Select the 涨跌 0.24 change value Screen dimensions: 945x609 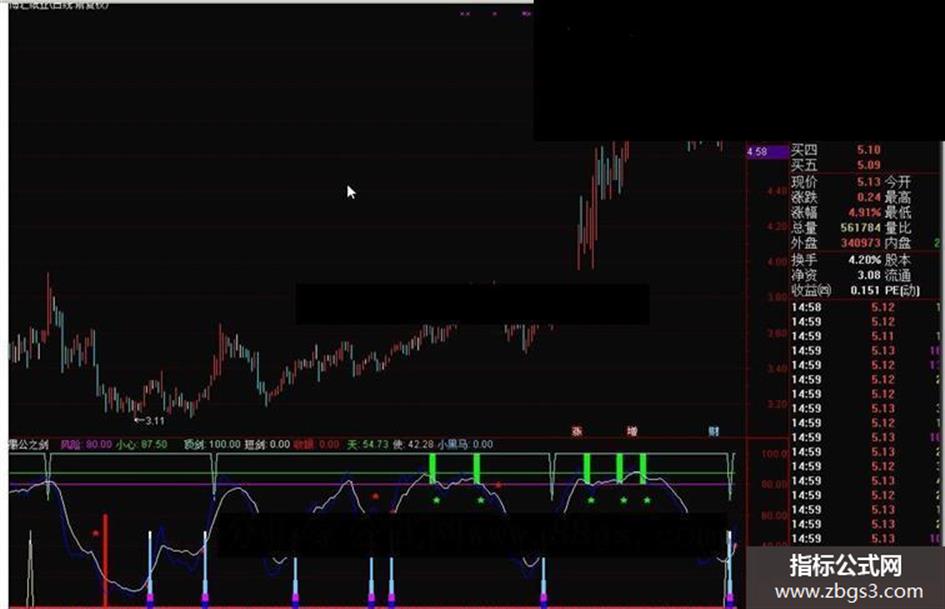(x=836, y=197)
